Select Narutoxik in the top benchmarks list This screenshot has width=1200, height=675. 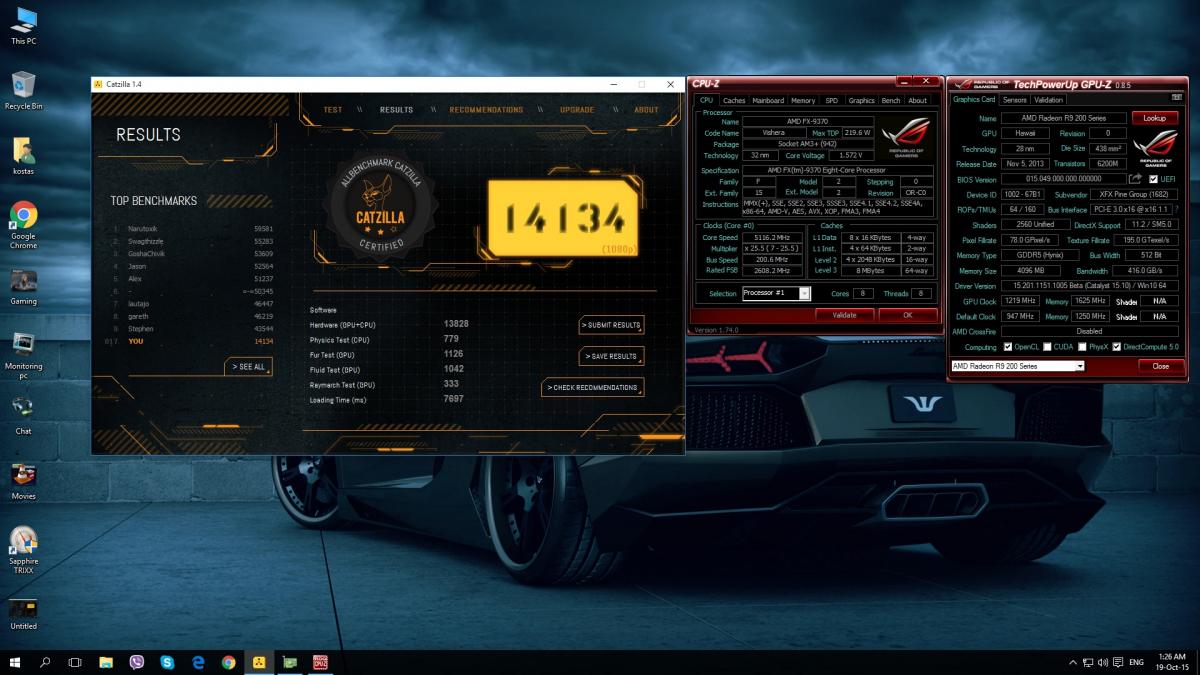tap(192, 229)
